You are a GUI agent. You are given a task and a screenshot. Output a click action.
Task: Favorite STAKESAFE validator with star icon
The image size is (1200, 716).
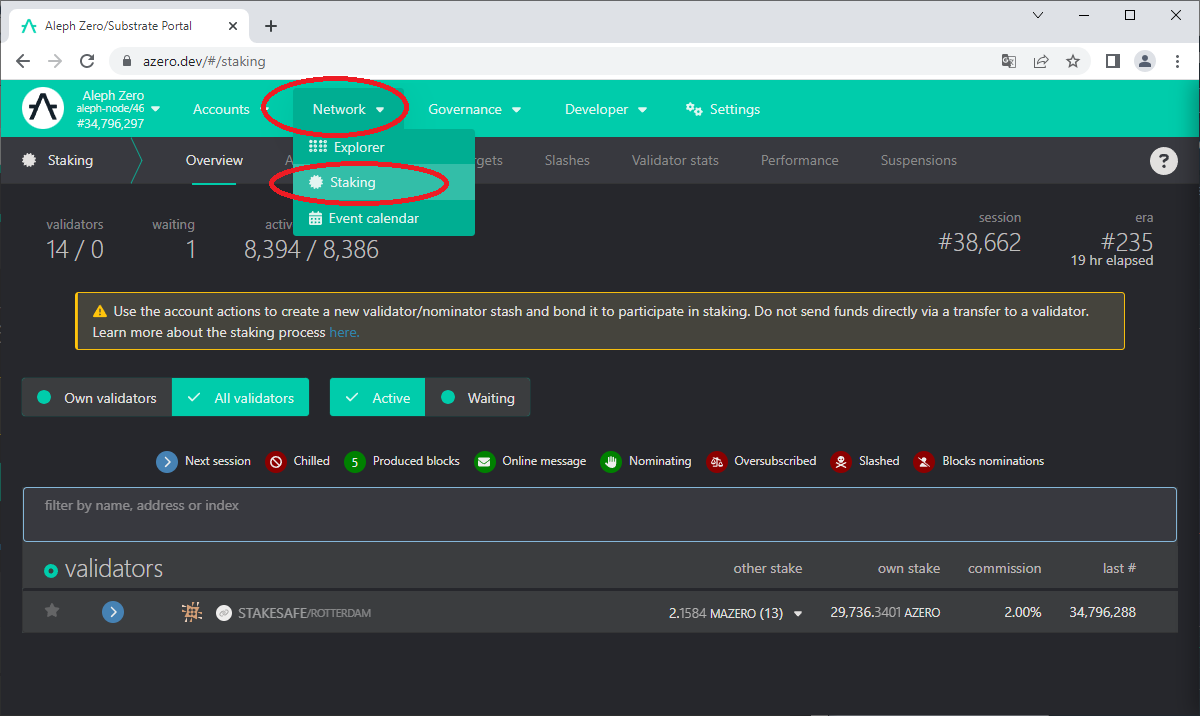click(52, 611)
